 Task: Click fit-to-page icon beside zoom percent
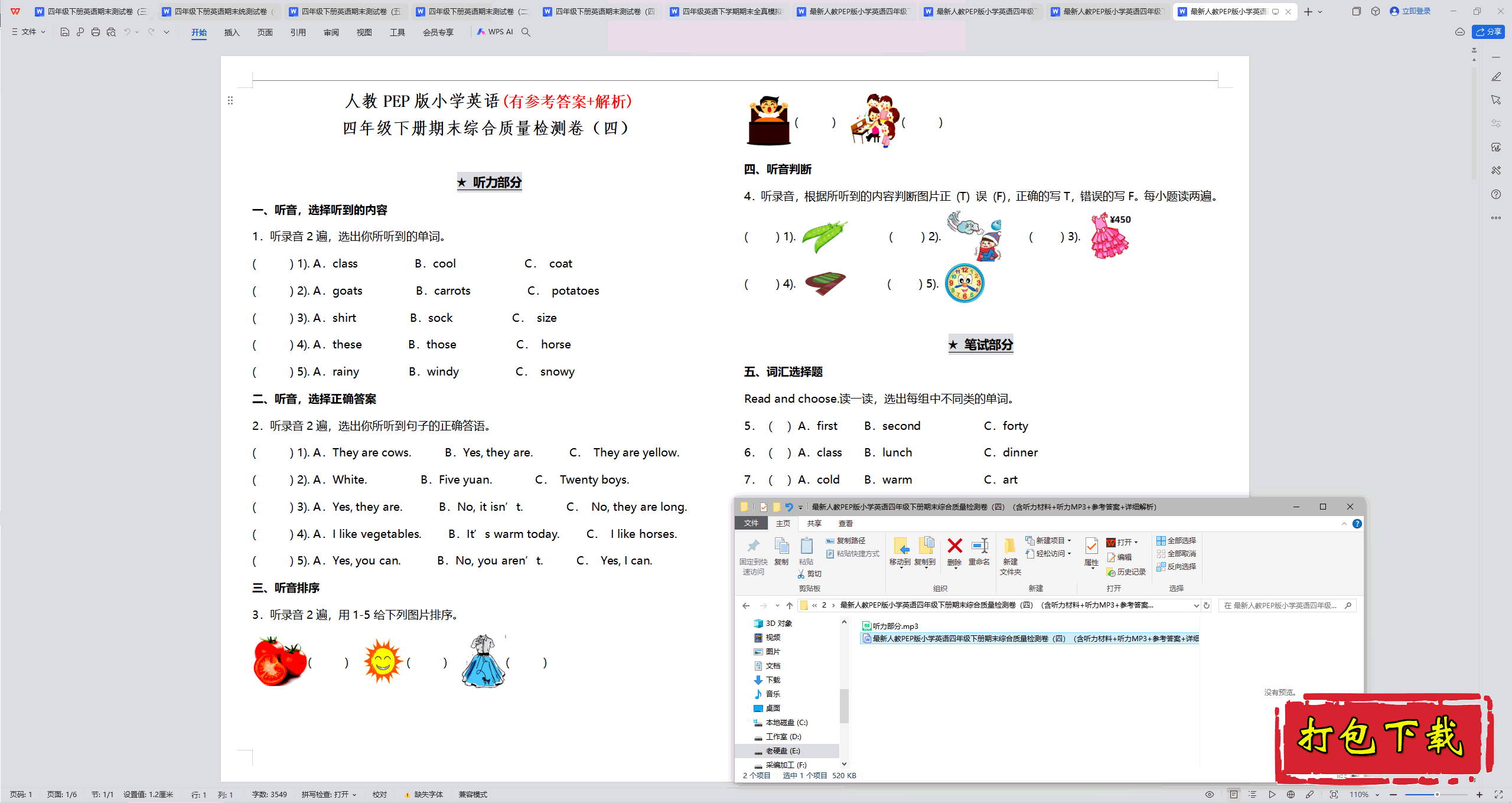[x=1334, y=795]
